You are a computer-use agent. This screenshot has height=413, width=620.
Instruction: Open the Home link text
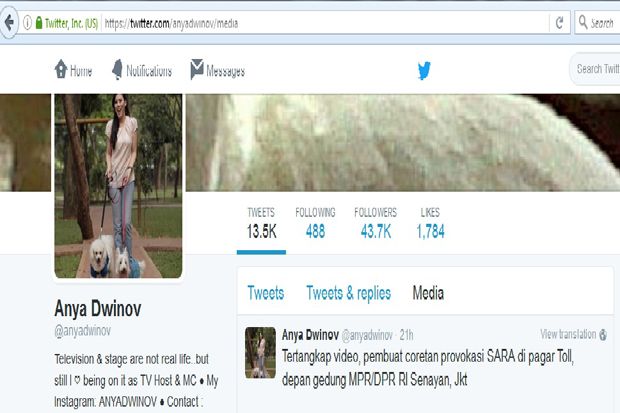click(x=81, y=71)
